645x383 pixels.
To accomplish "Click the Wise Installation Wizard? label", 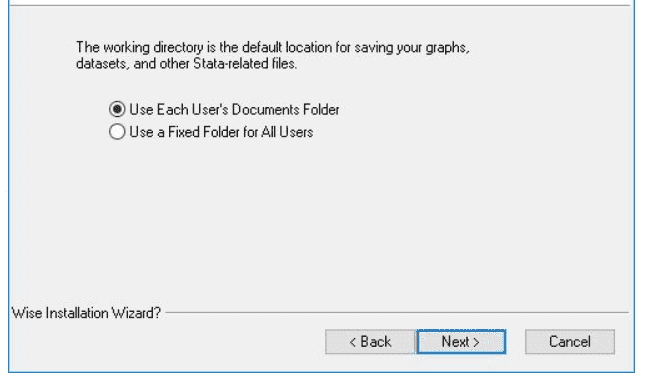I will coord(86,313).
